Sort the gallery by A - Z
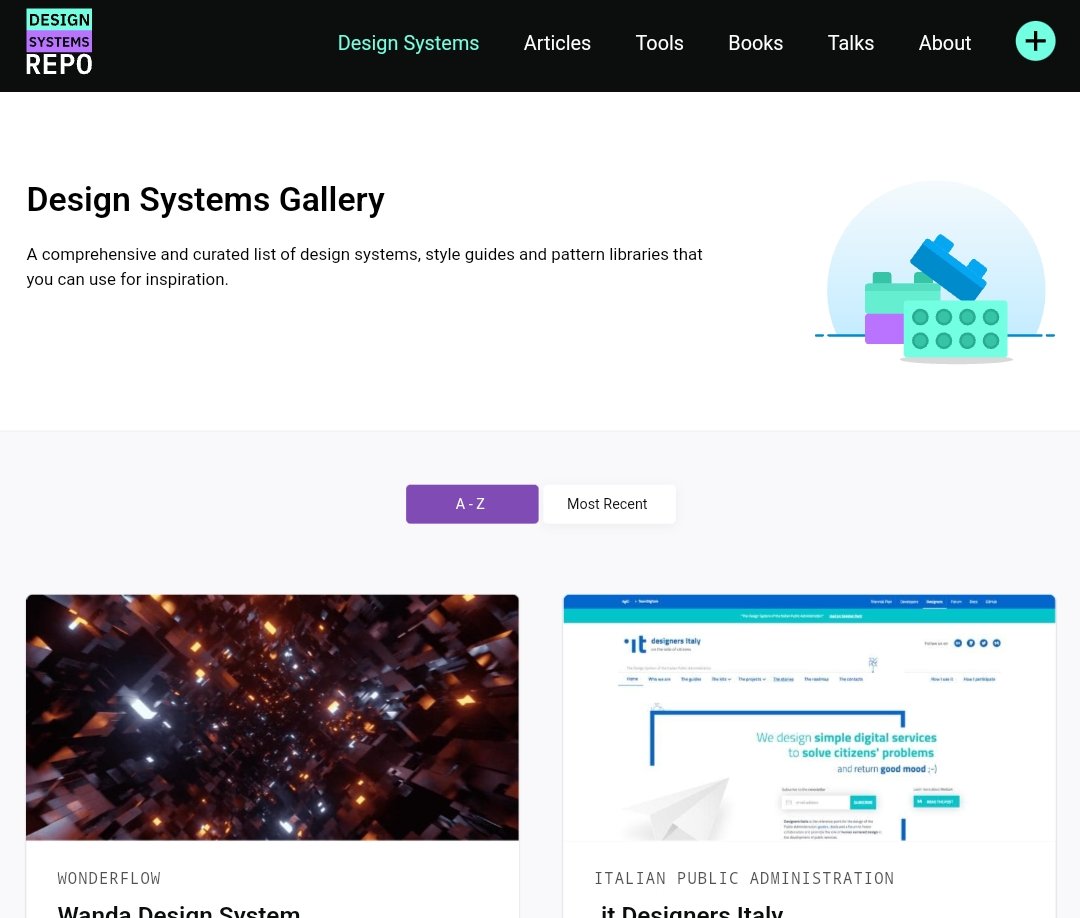 click(x=472, y=504)
